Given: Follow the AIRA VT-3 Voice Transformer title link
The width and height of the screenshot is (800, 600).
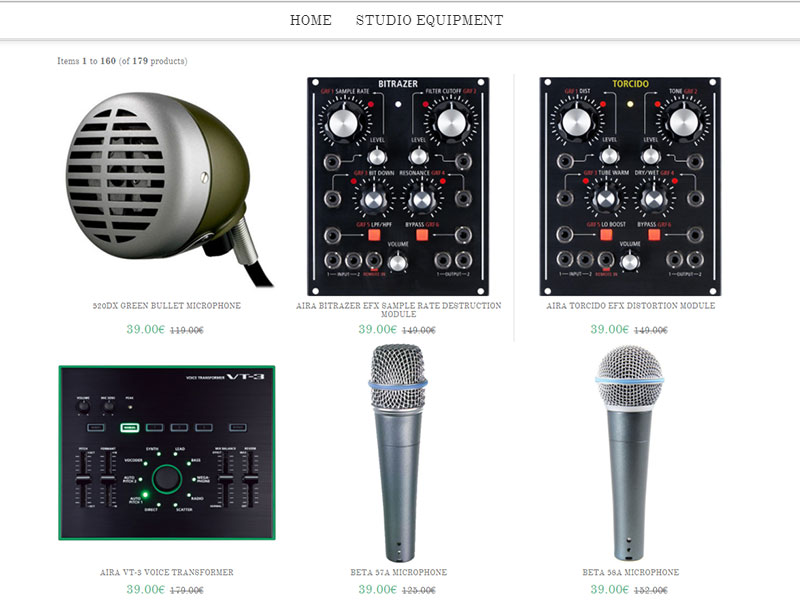Looking at the screenshot, I should (x=167, y=572).
